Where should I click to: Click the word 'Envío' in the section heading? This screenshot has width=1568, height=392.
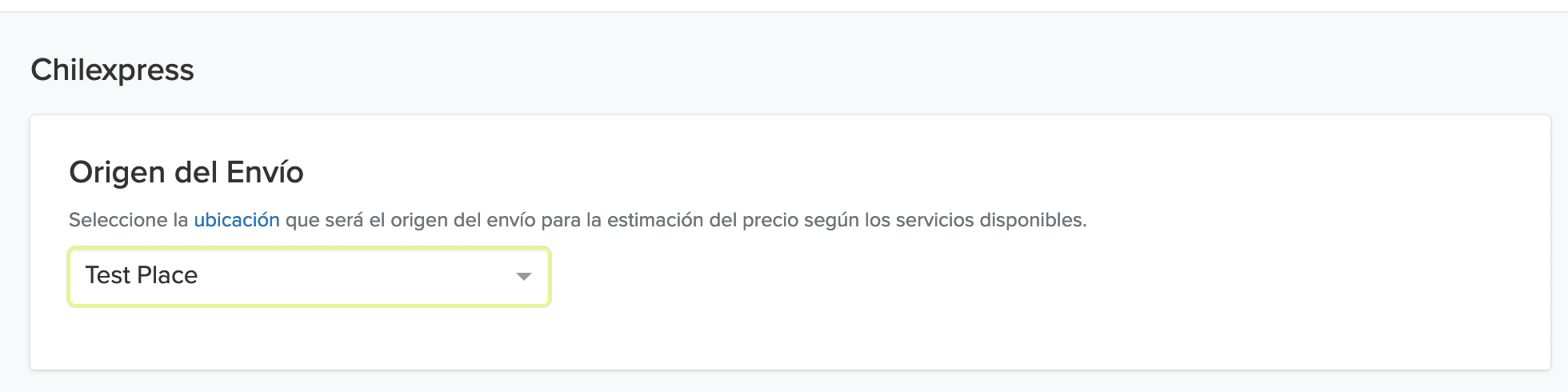[265, 173]
